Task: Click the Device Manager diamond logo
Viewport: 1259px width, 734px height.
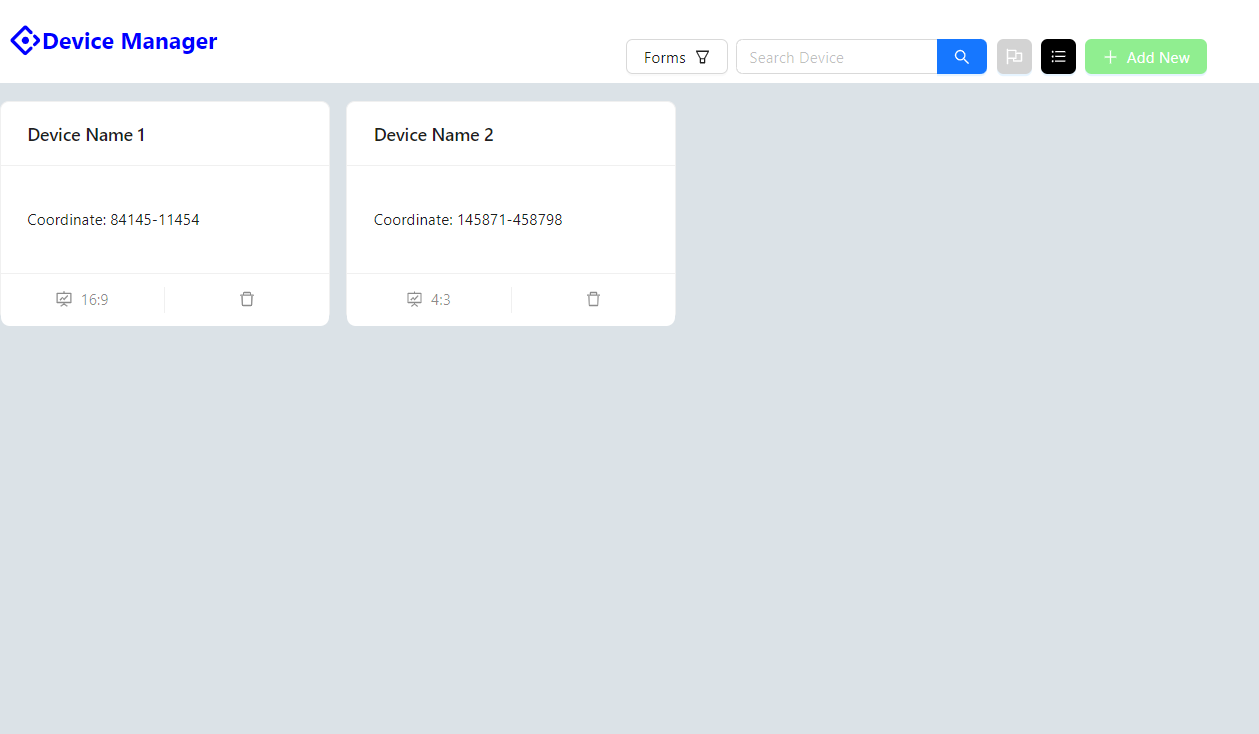Action: point(24,40)
